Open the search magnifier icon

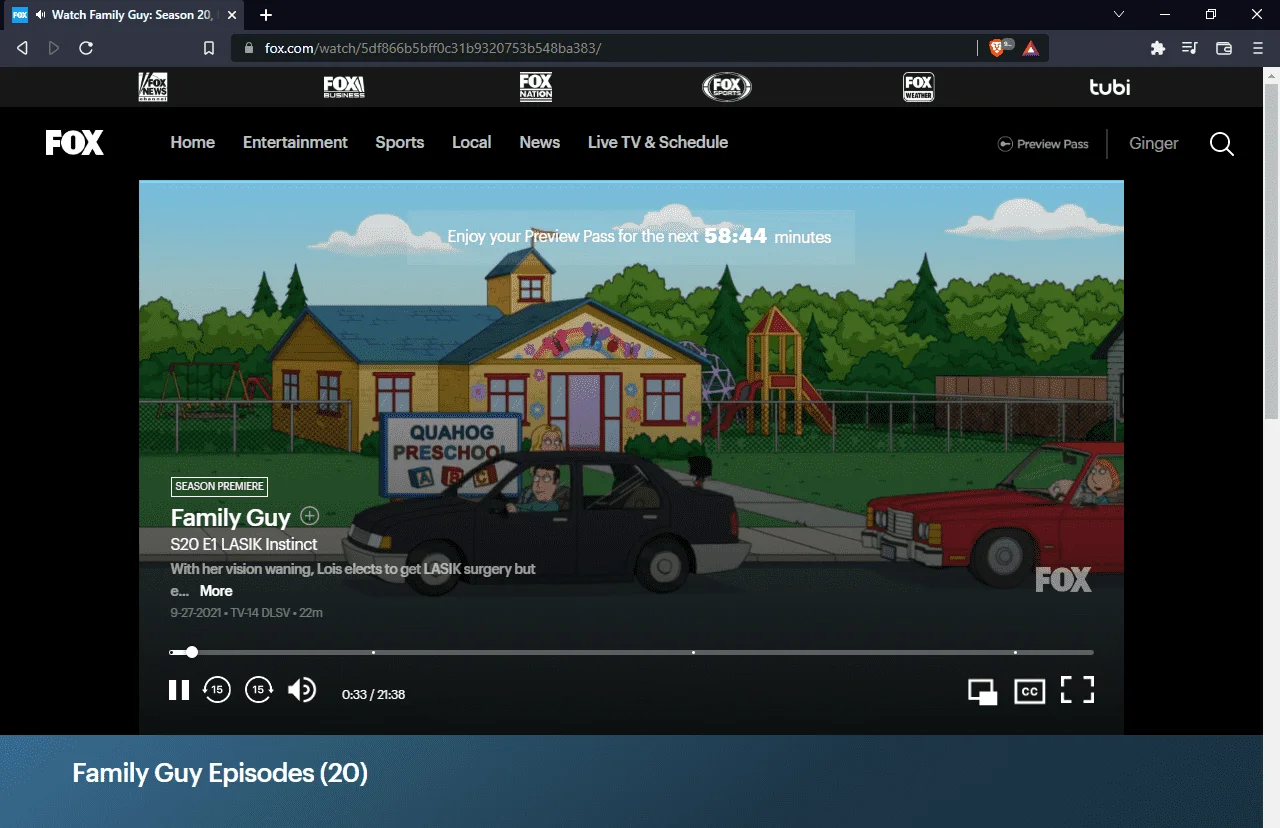1222,144
